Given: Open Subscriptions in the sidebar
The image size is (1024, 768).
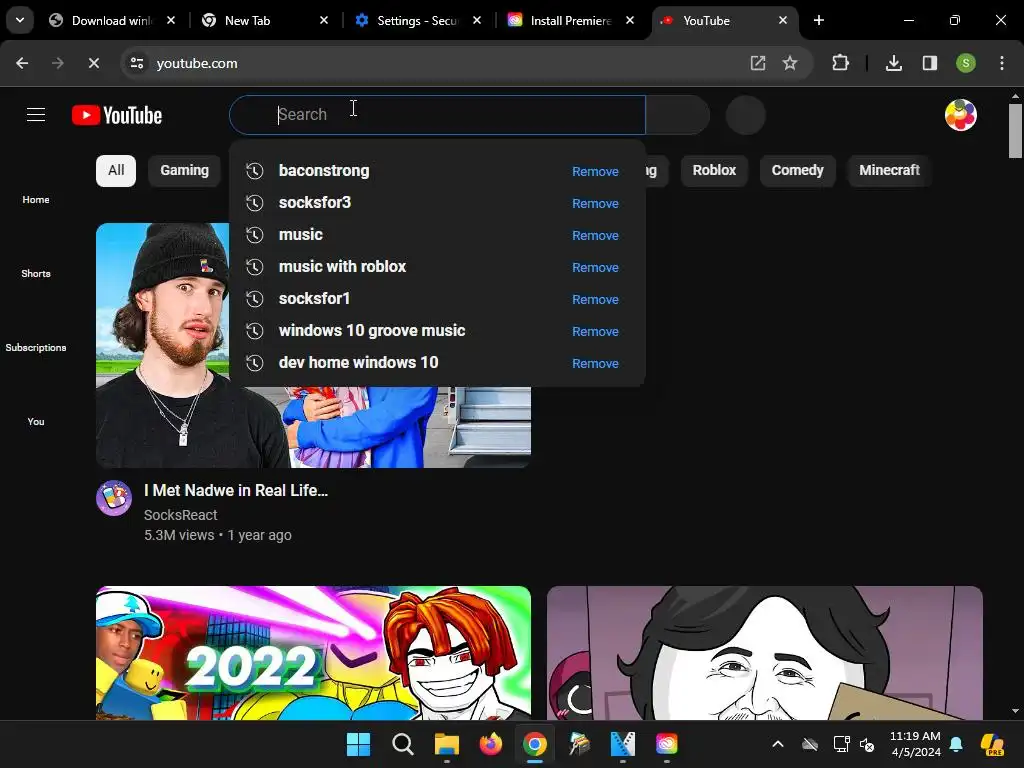Looking at the screenshot, I should click(36, 347).
